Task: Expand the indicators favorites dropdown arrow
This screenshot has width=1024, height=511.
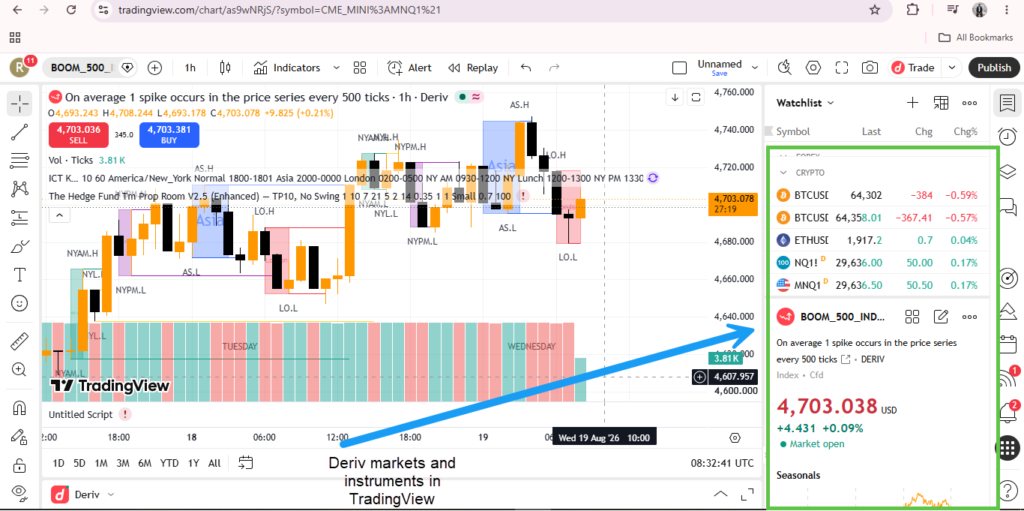Action: (336, 67)
